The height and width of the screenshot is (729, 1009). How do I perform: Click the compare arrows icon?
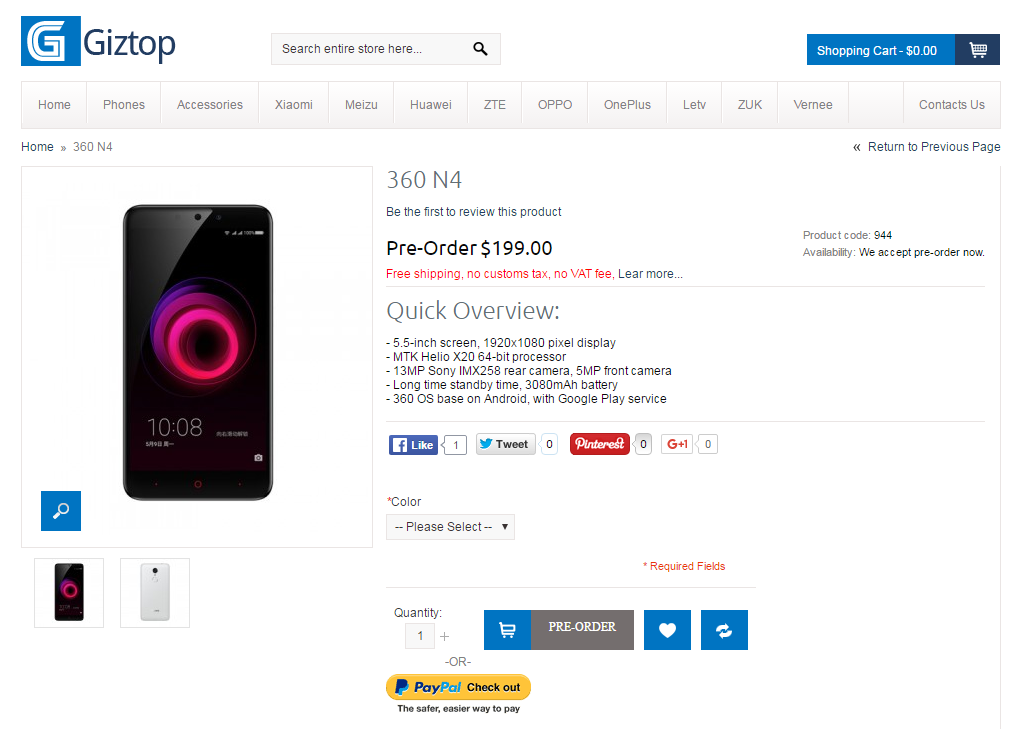[x=724, y=630]
